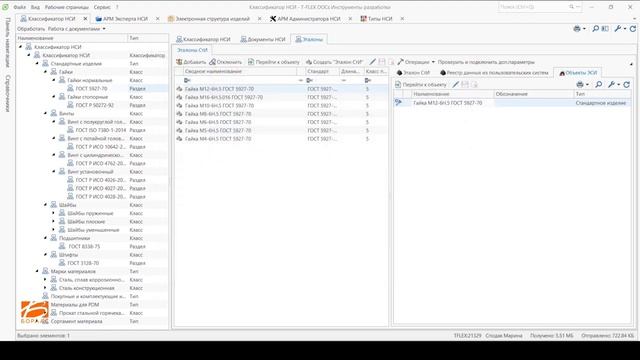Image resolution: width=640 pixels, height=360 pixels.
Task: Click the search box magnifier in title bar
Action: pos(571,7)
